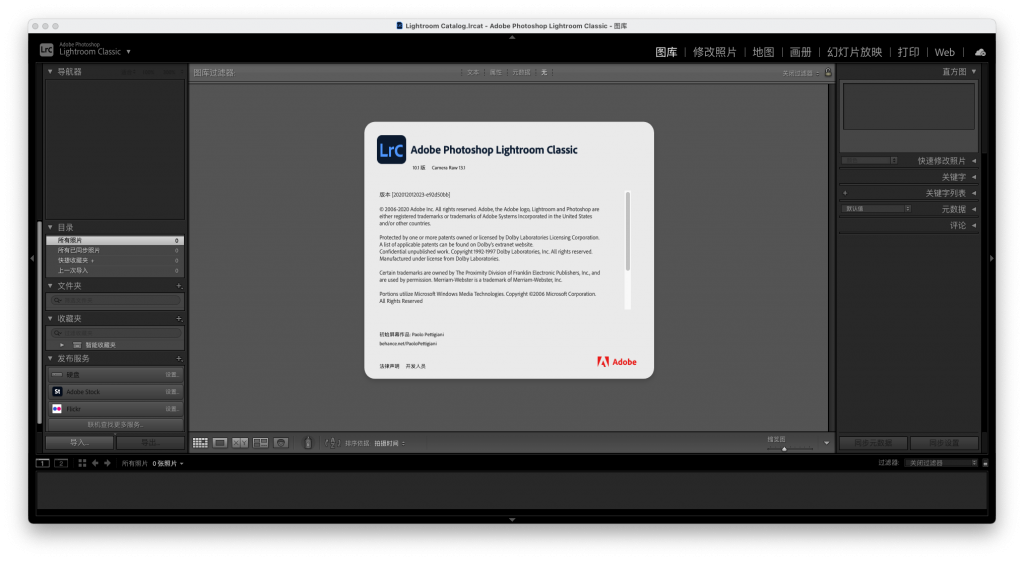
Task: Click main window display button 1
Action: point(42,463)
